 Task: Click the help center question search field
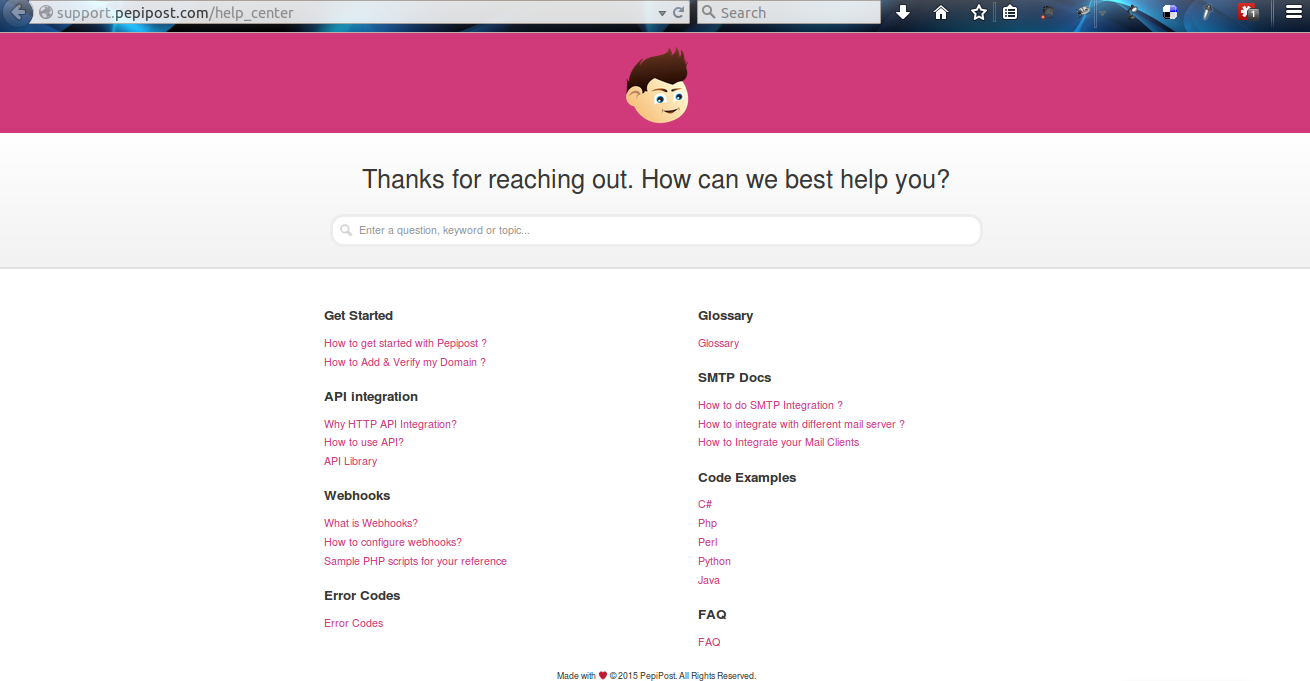click(x=656, y=230)
